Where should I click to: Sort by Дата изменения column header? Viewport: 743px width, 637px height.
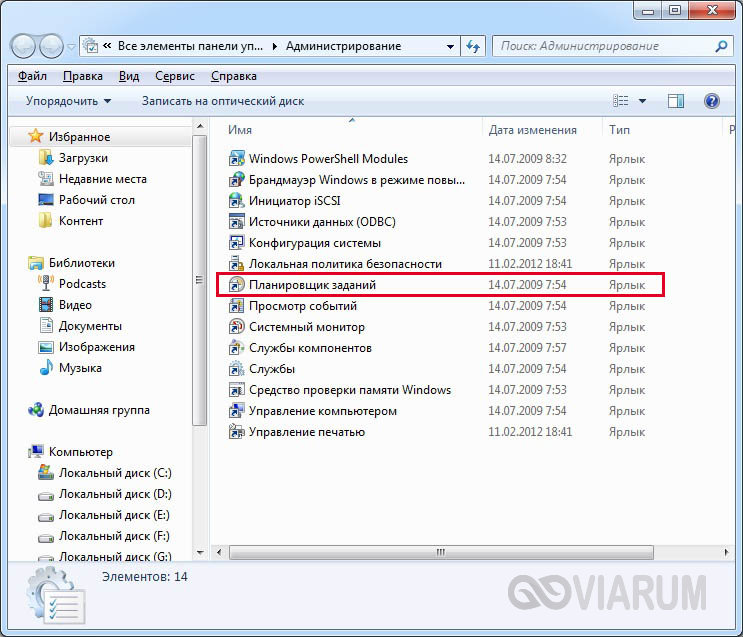(533, 130)
